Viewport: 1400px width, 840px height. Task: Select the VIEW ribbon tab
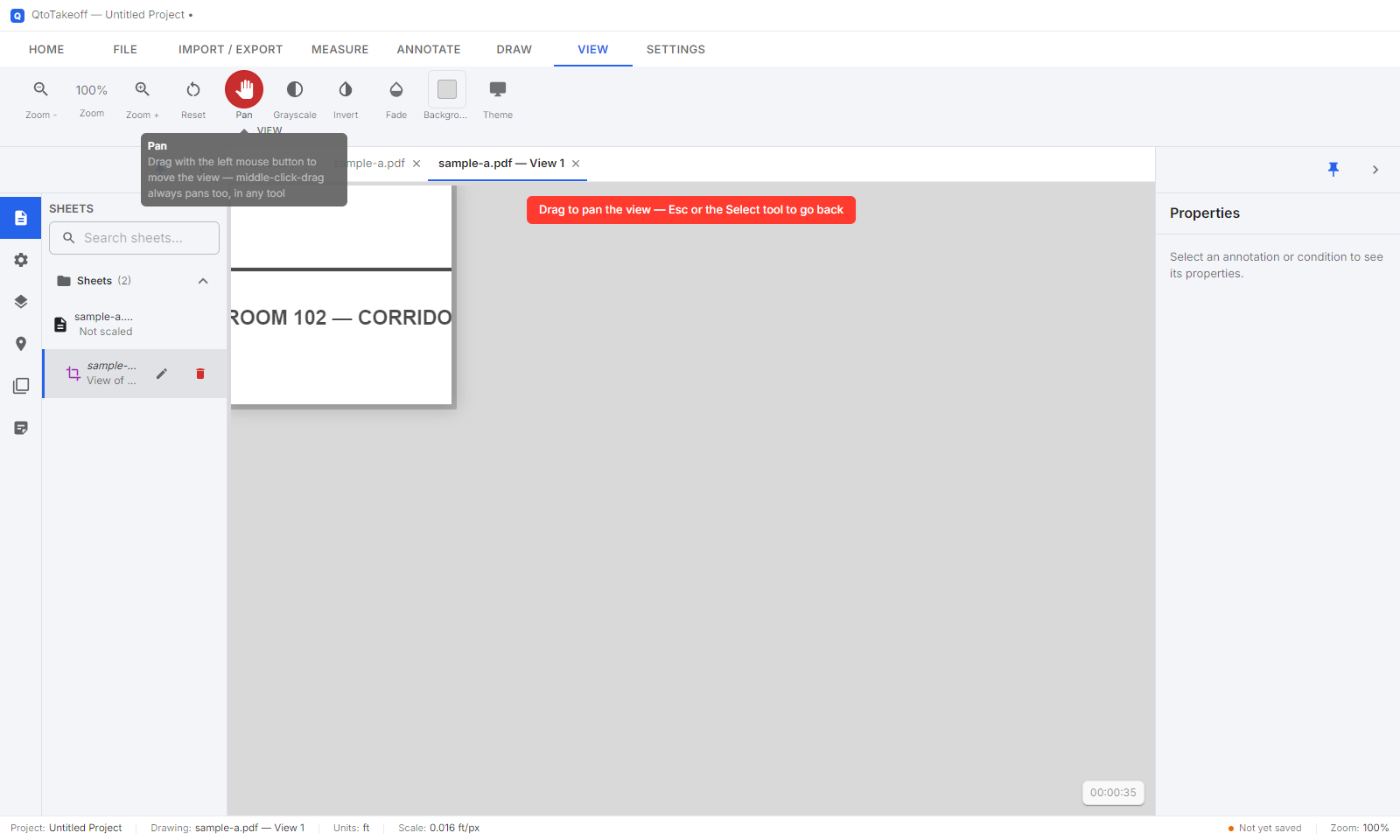pos(593,49)
